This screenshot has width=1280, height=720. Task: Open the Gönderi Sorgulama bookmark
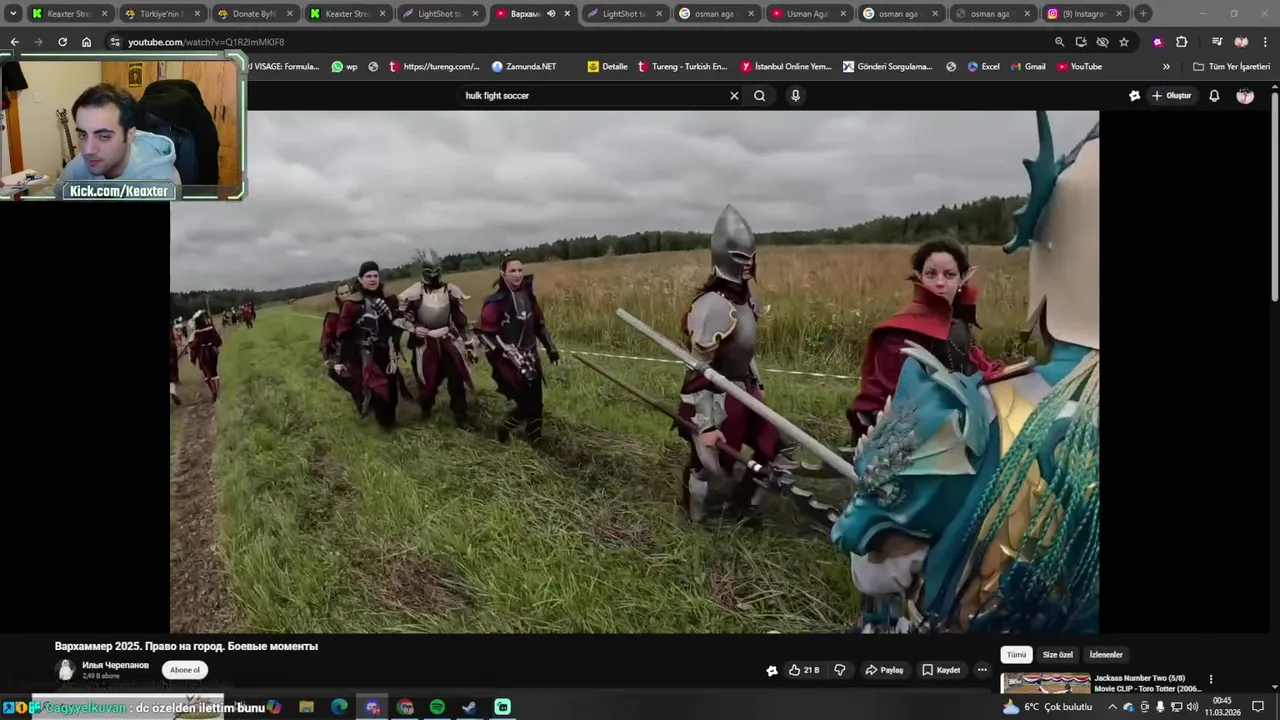[888, 67]
